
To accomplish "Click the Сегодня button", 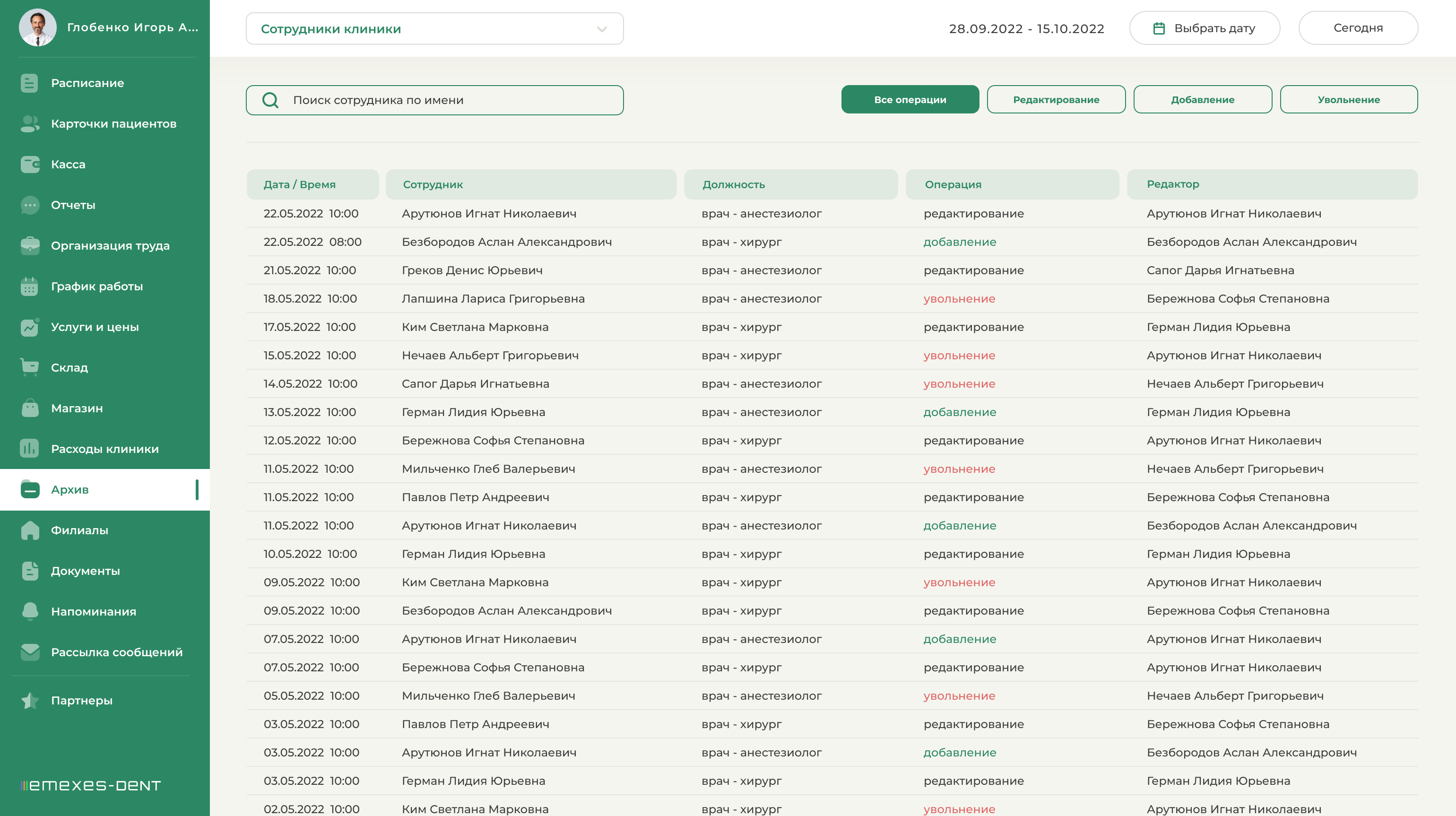I will [1358, 28].
